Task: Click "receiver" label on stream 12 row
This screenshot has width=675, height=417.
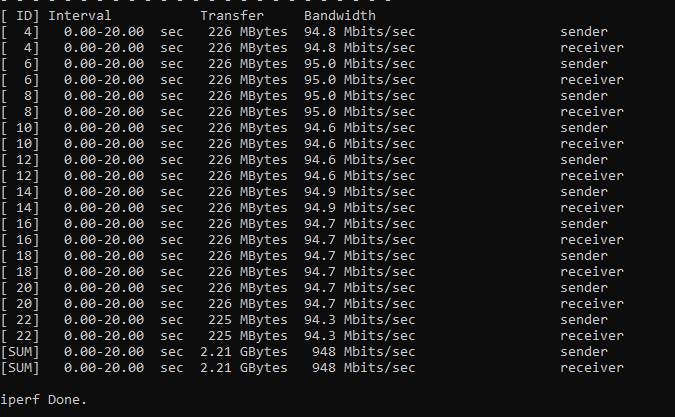Action: click(x=592, y=176)
